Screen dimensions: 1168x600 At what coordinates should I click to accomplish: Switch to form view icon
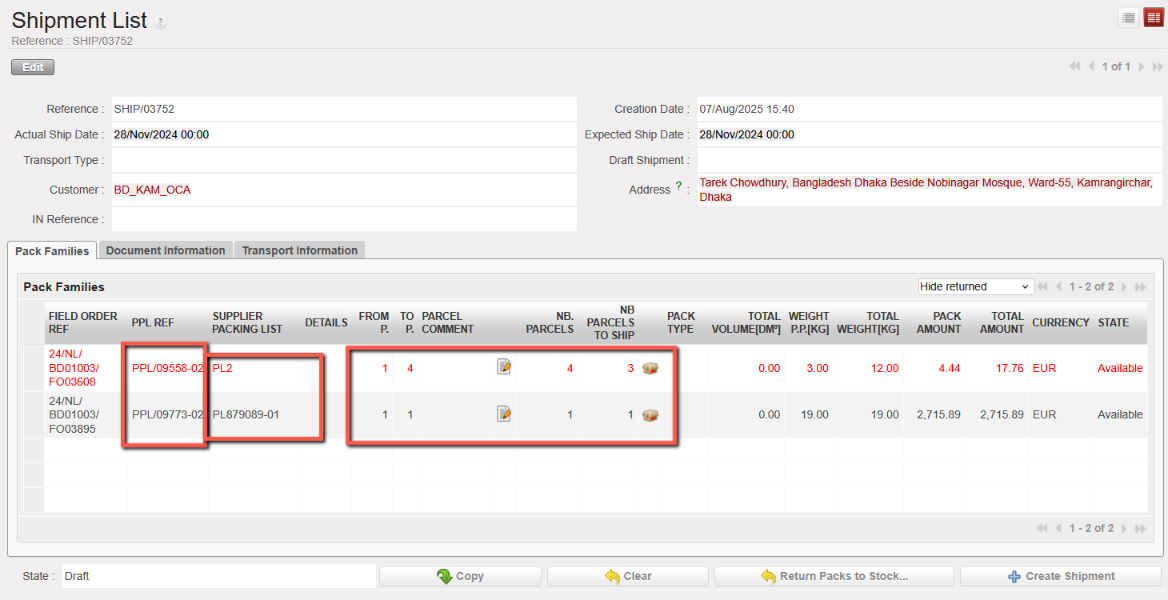tap(1153, 17)
